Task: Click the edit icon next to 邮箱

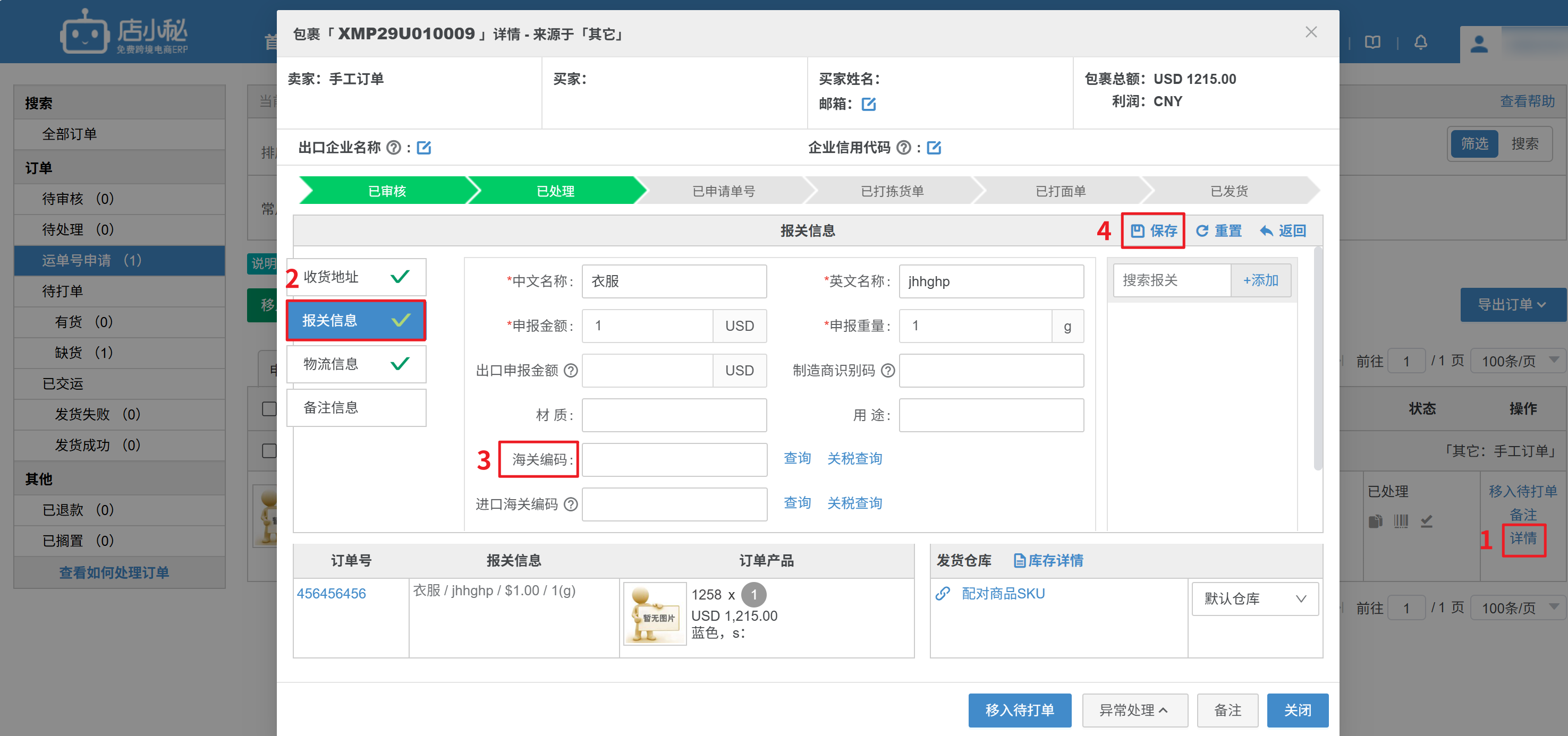Action: tap(868, 104)
